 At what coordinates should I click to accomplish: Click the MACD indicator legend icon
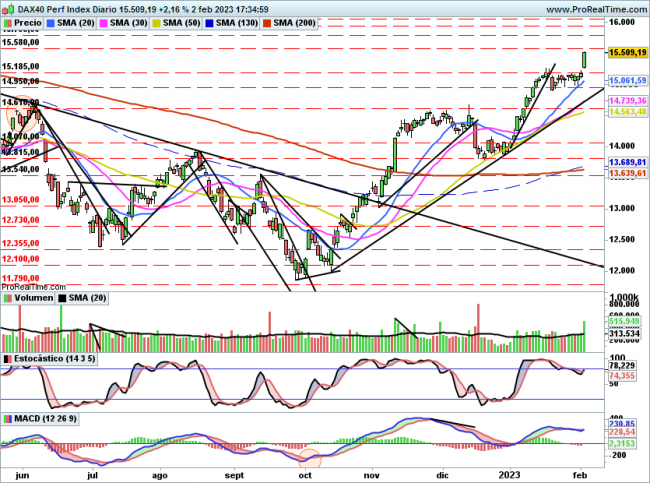7,416
